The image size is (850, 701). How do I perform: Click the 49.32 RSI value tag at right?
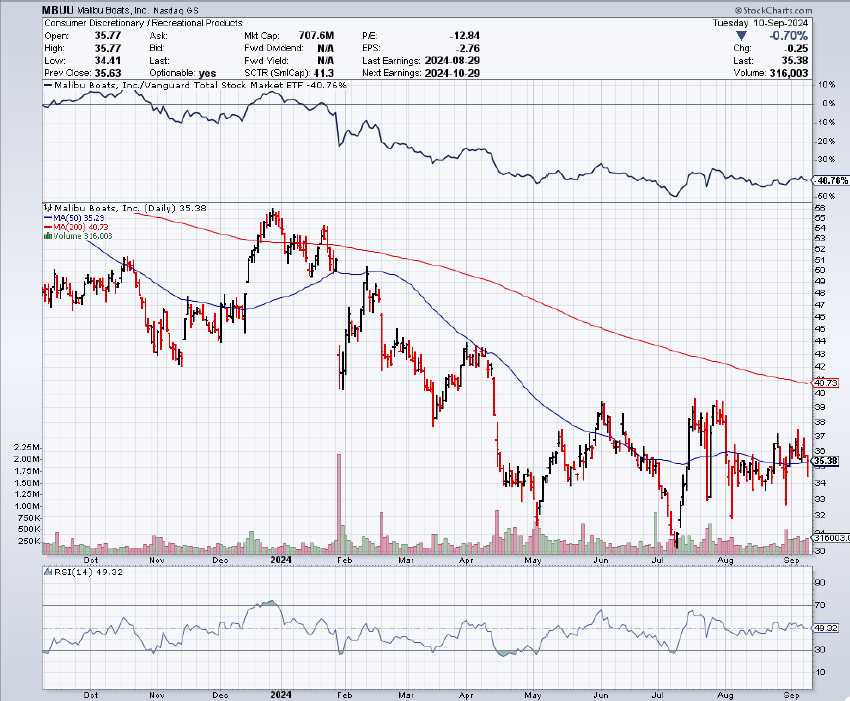[x=826, y=628]
